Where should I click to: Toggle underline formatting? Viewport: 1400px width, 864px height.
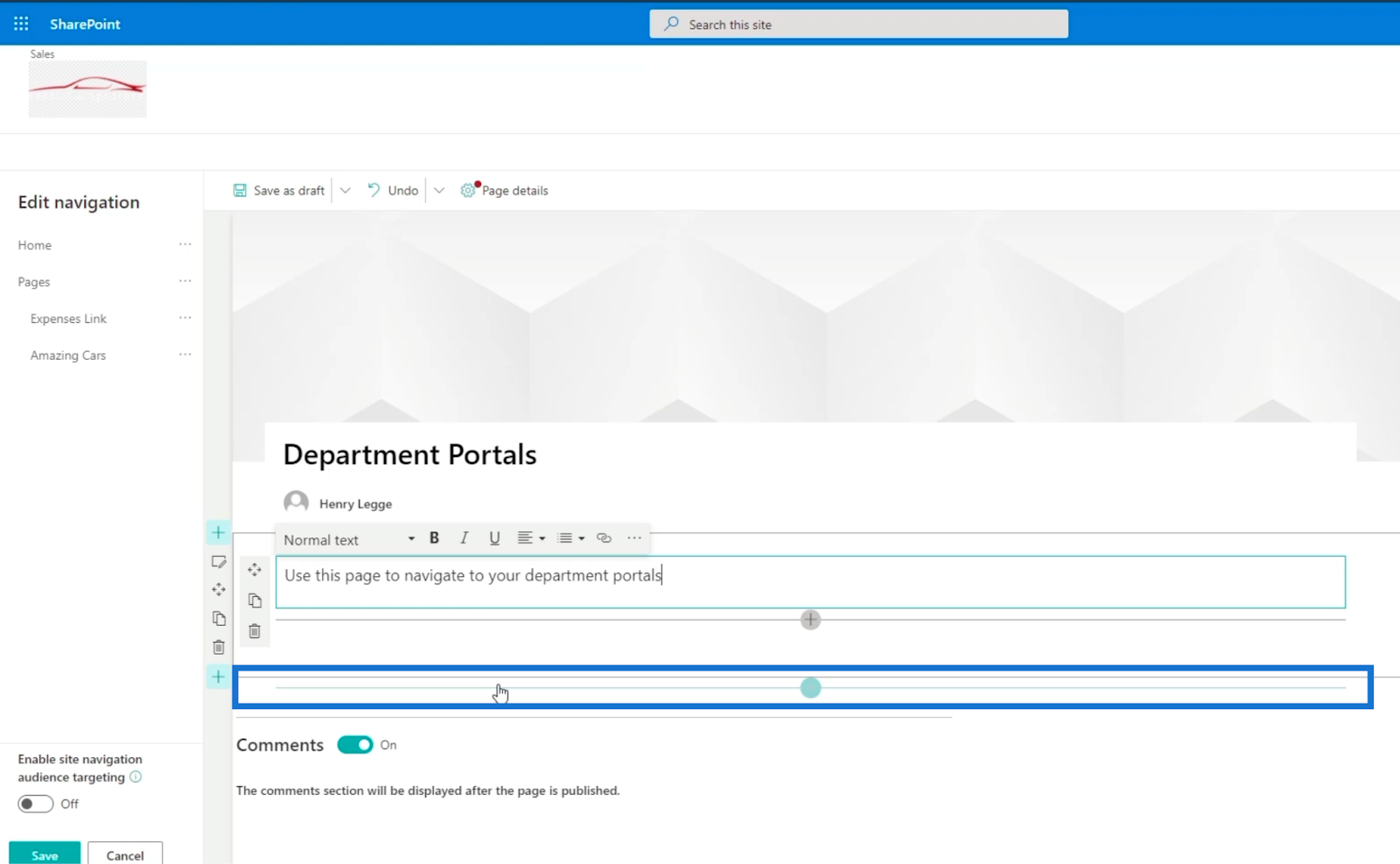tap(494, 538)
